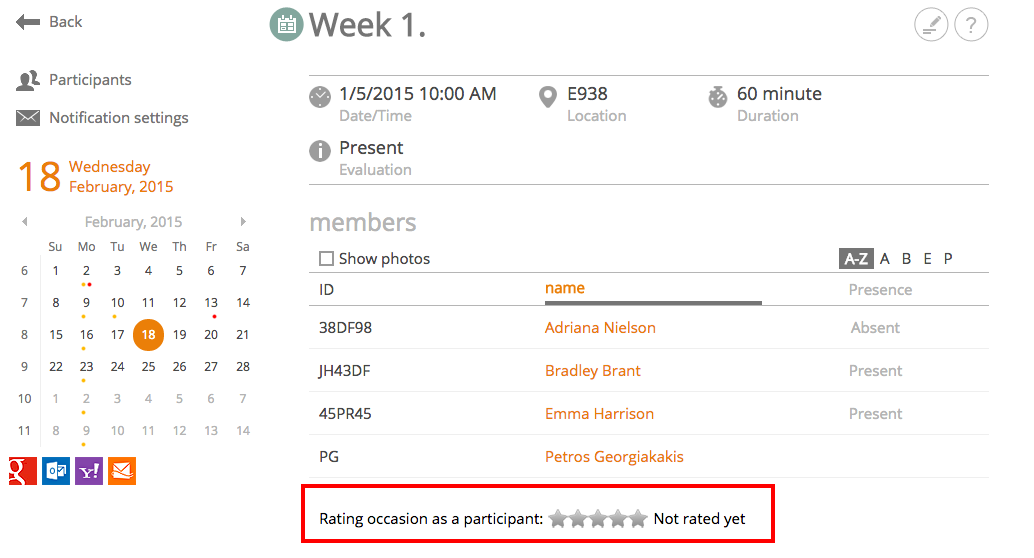
Task: Rate the occasion with five stars
Action: [x=638, y=519]
